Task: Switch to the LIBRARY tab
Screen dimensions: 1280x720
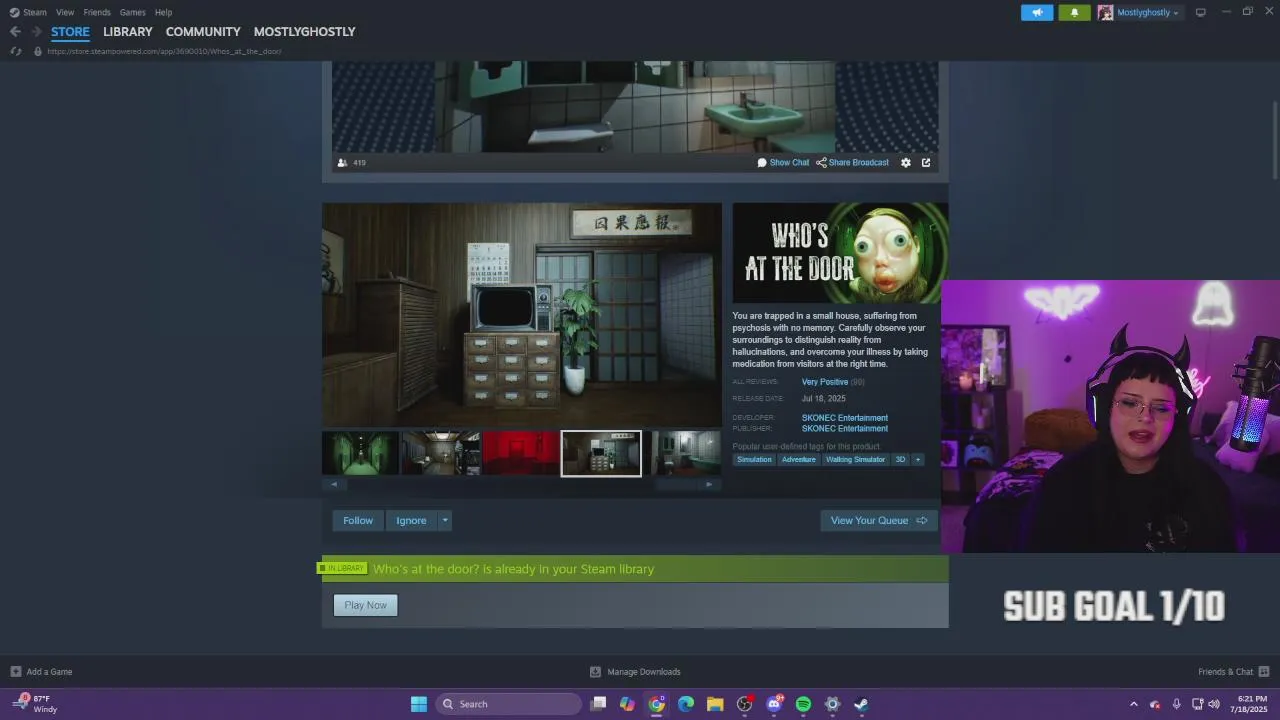Action: [128, 32]
